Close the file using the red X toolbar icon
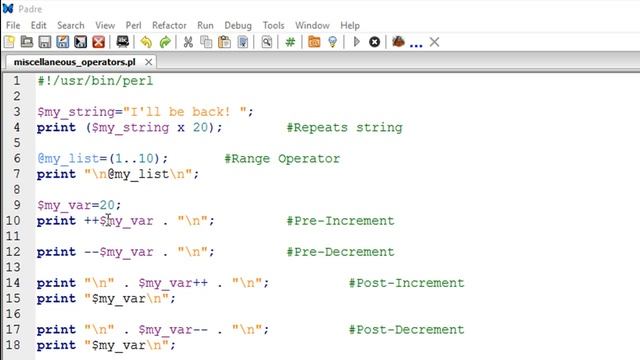 pyautogui.click(x=98, y=42)
